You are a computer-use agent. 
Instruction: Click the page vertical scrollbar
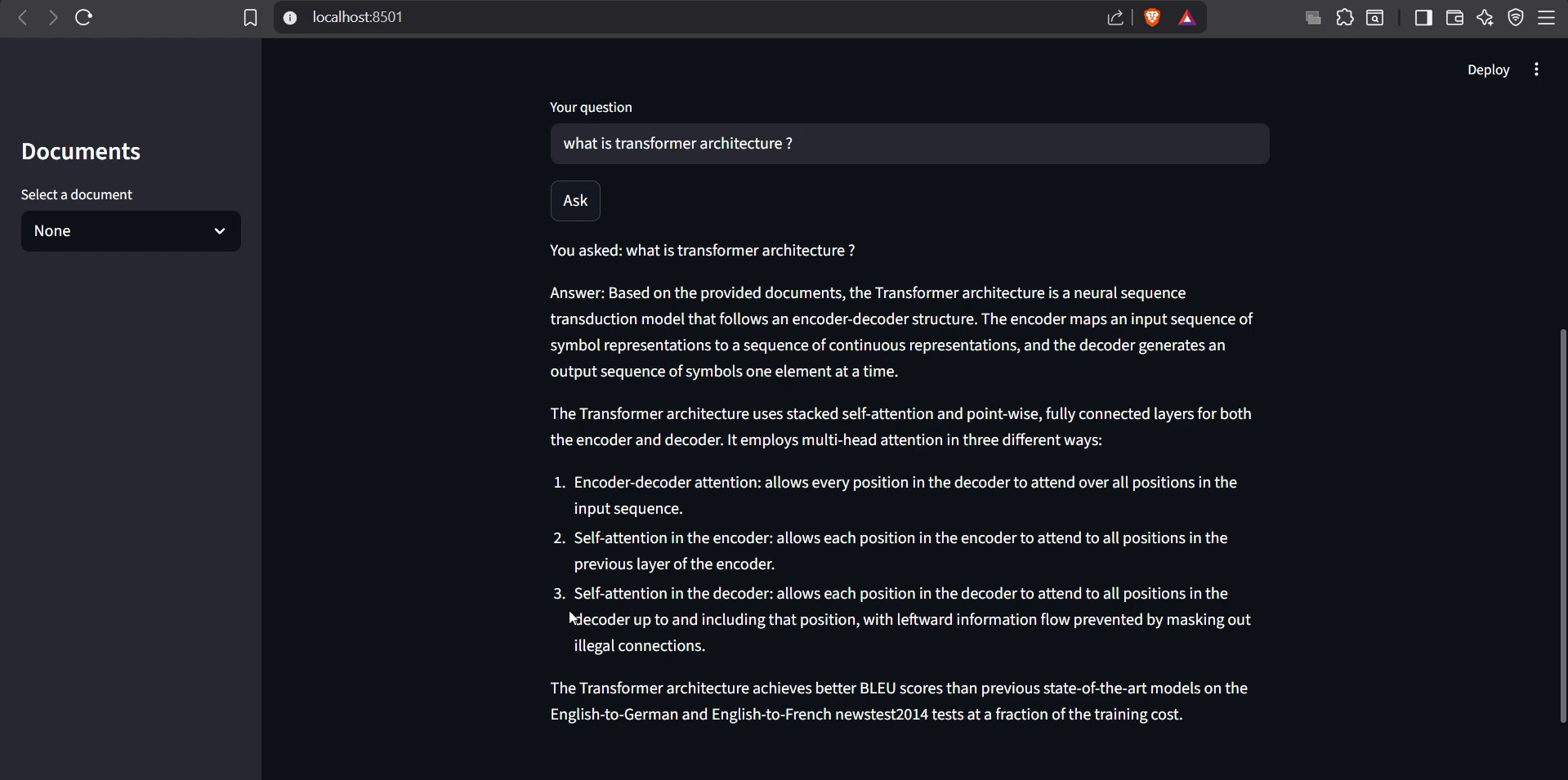(x=1562, y=524)
